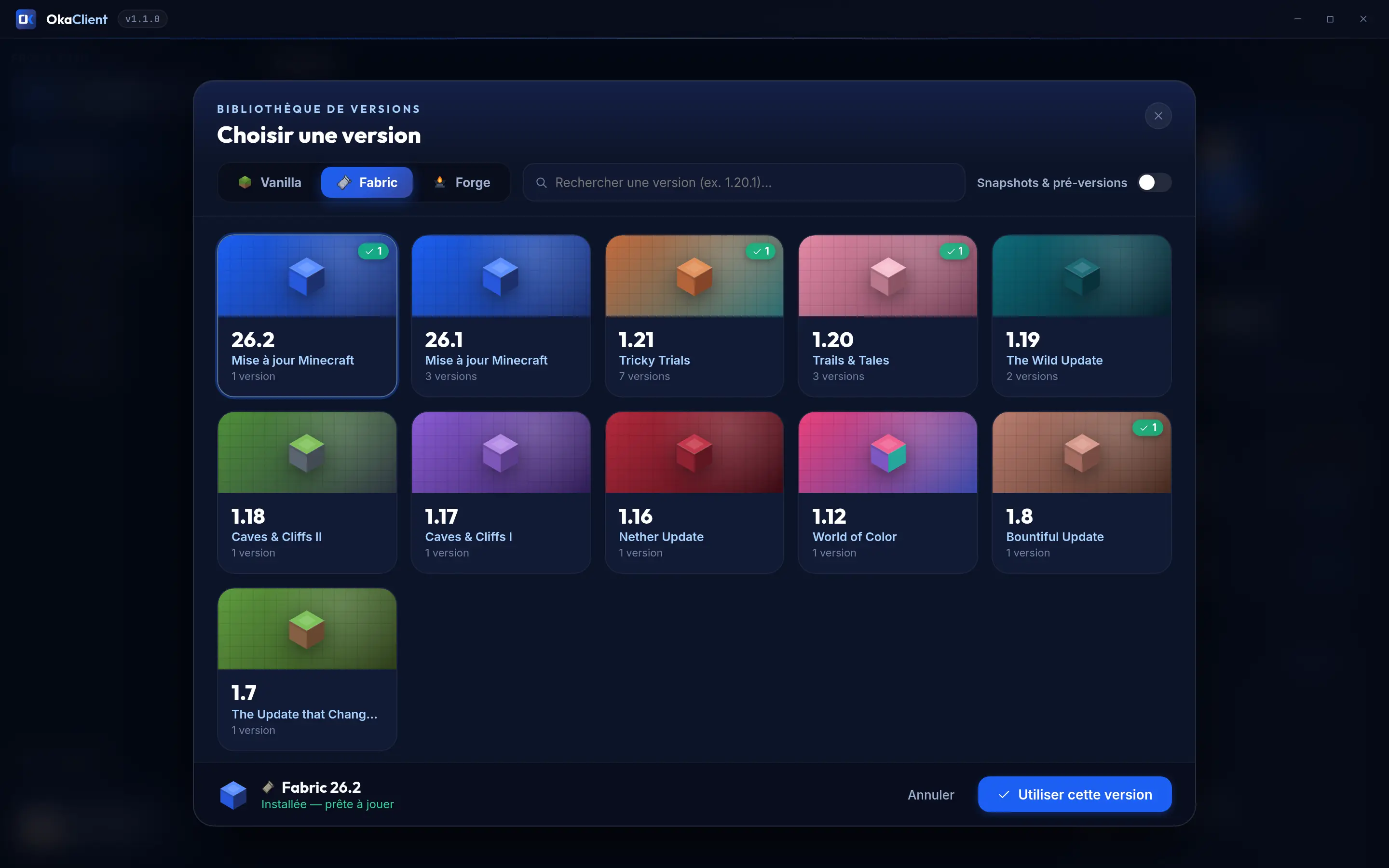Close the version library dialog
1389x868 pixels.
(x=1158, y=116)
